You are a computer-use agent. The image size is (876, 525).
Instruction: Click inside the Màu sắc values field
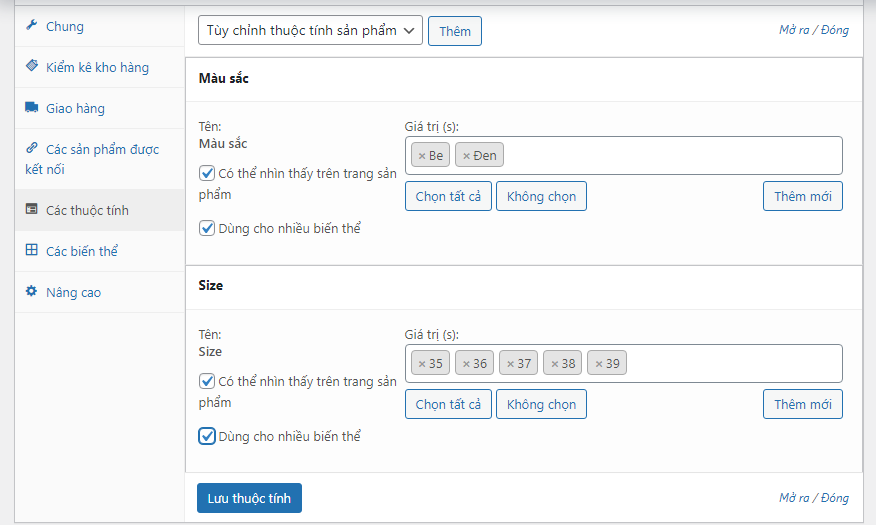click(670, 156)
